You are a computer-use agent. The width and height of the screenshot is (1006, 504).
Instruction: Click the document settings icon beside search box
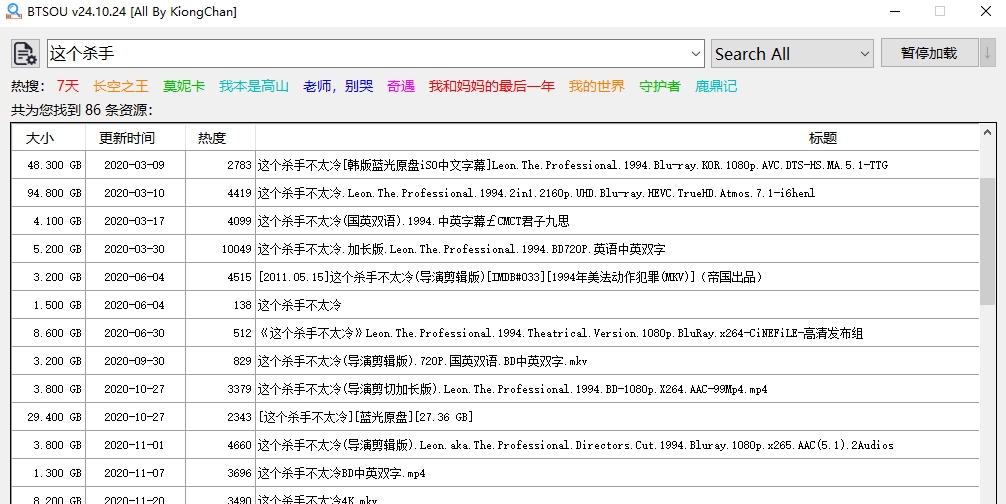pyautogui.click(x=25, y=54)
